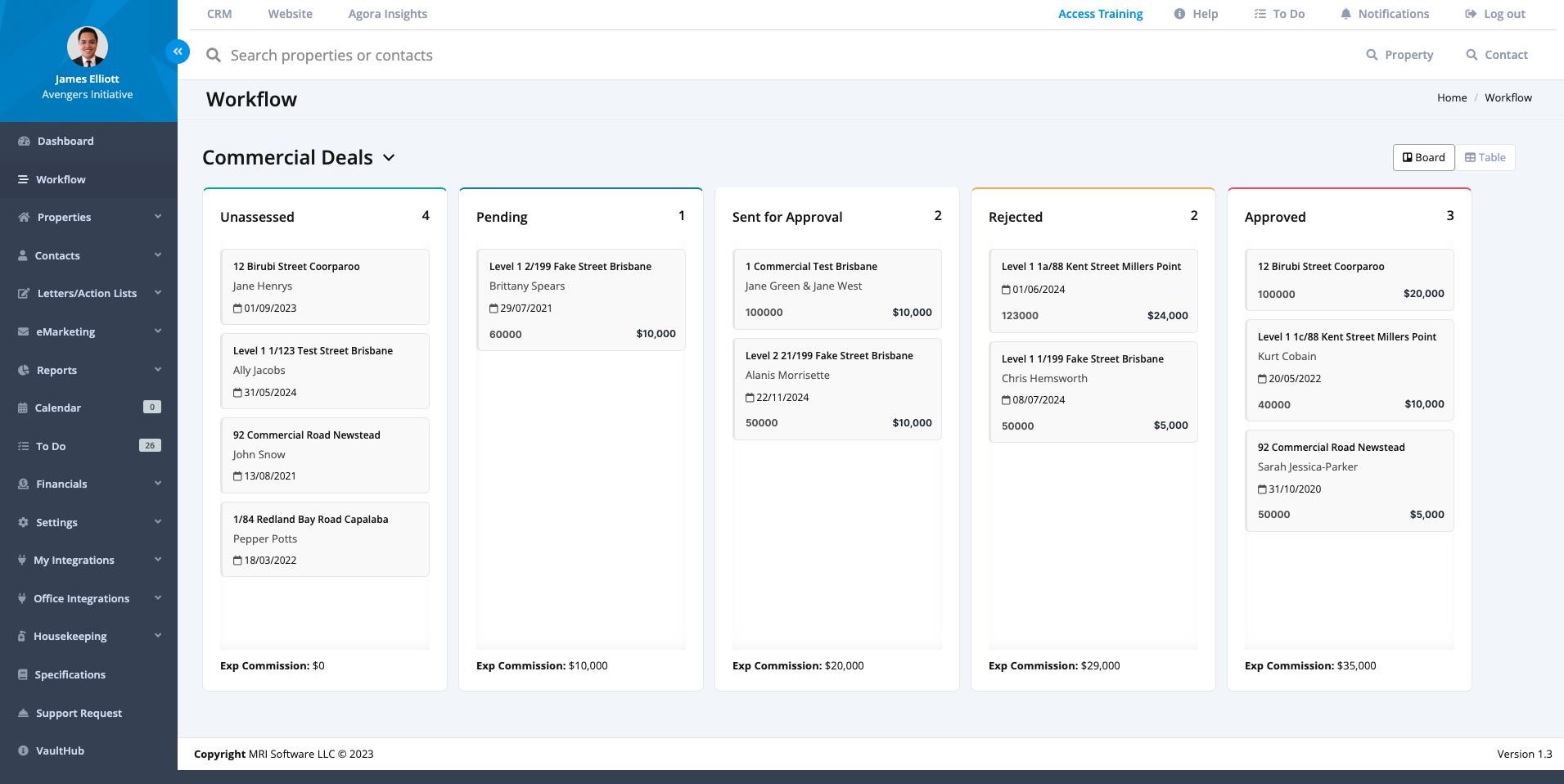Expand the Financials submenu chevron
The height and width of the screenshot is (784, 1564).
[158, 484]
